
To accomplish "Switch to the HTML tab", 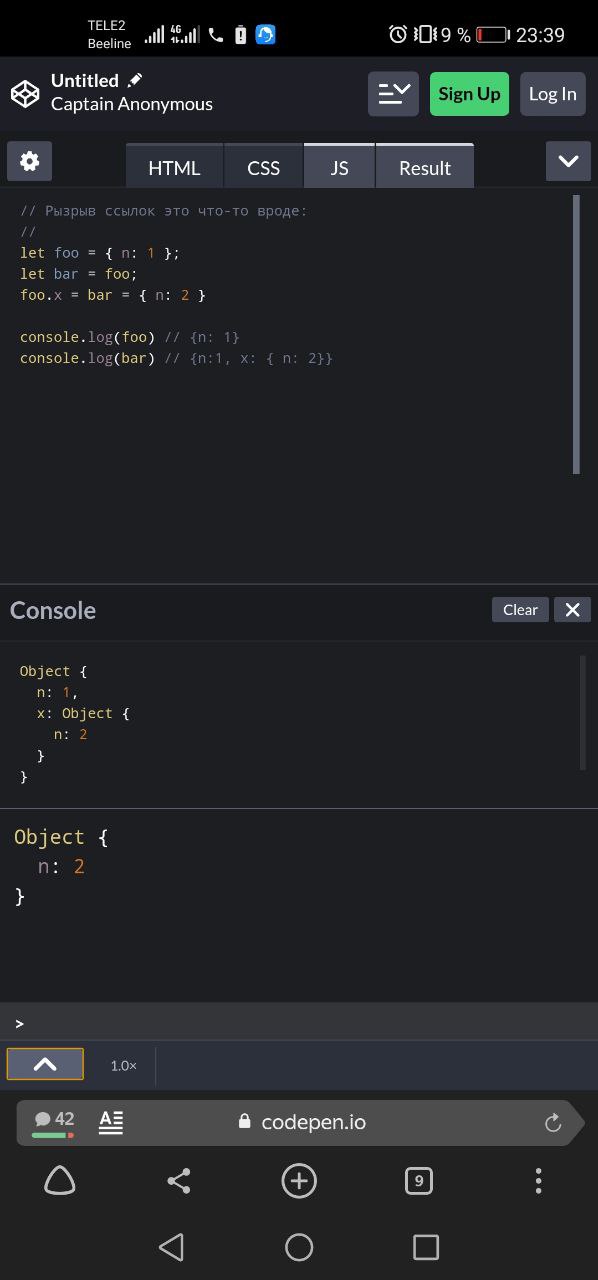I will [174, 167].
